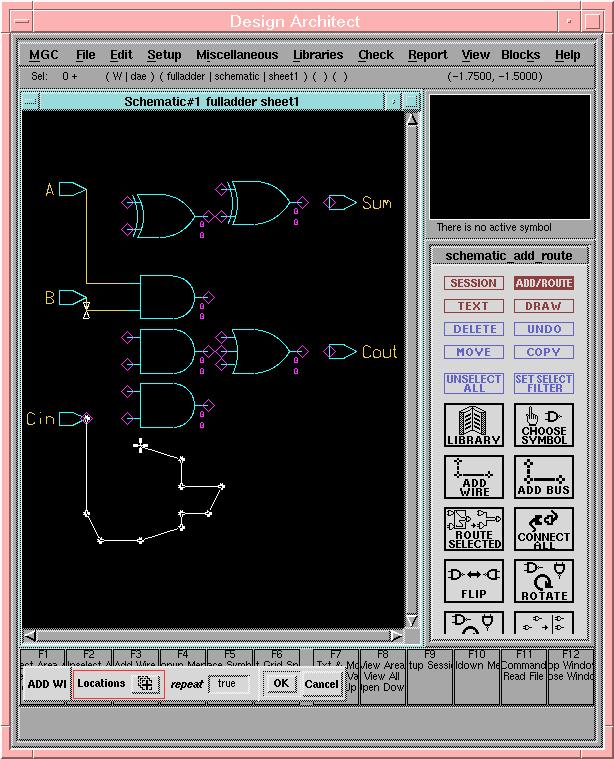Click the Locations picker icon in prompt bar
The height and width of the screenshot is (759, 614).
tap(145, 684)
